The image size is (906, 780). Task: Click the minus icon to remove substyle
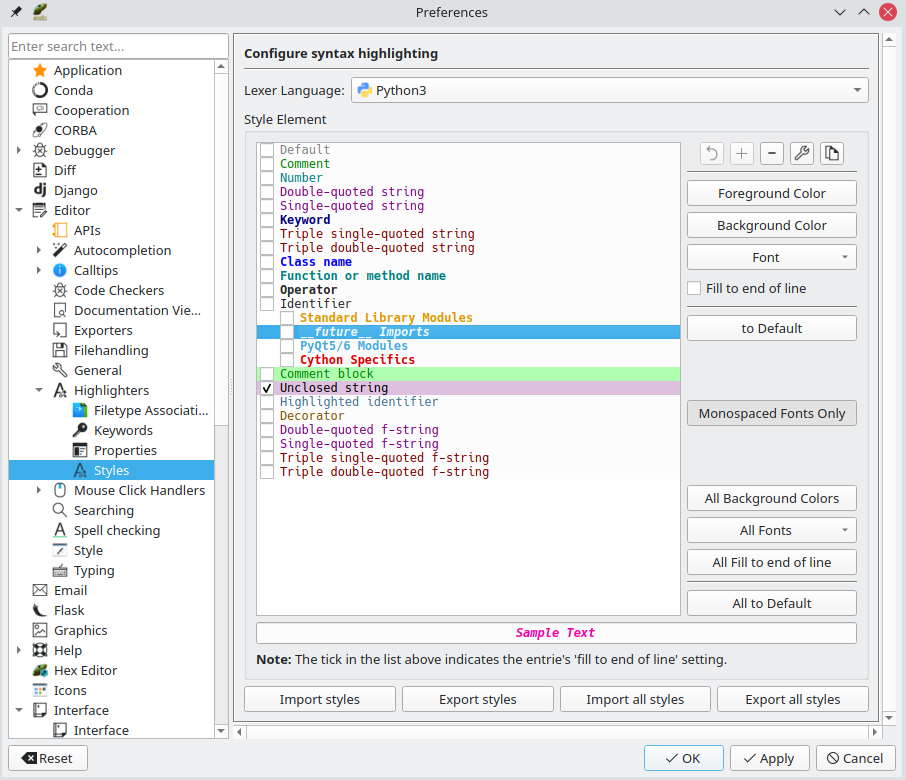pos(771,153)
